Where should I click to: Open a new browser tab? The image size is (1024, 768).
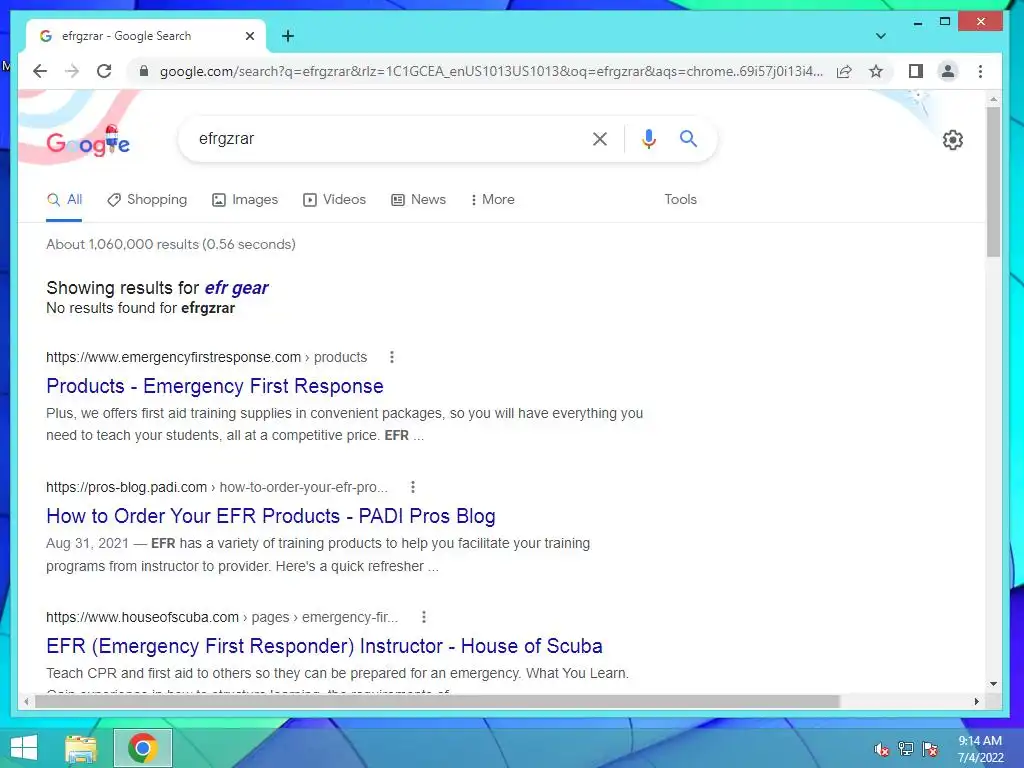pos(288,36)
